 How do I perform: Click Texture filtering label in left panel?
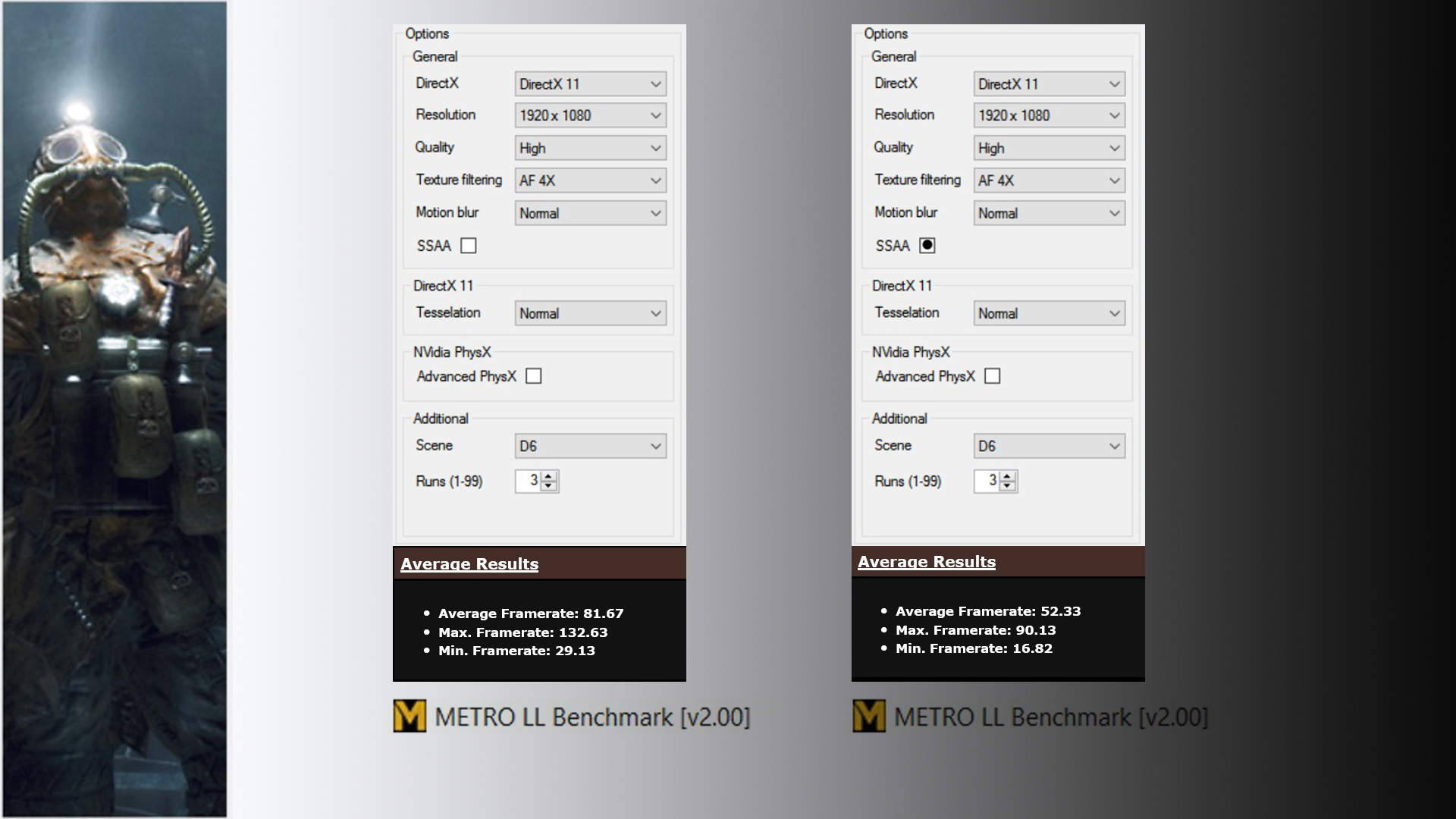459,180
